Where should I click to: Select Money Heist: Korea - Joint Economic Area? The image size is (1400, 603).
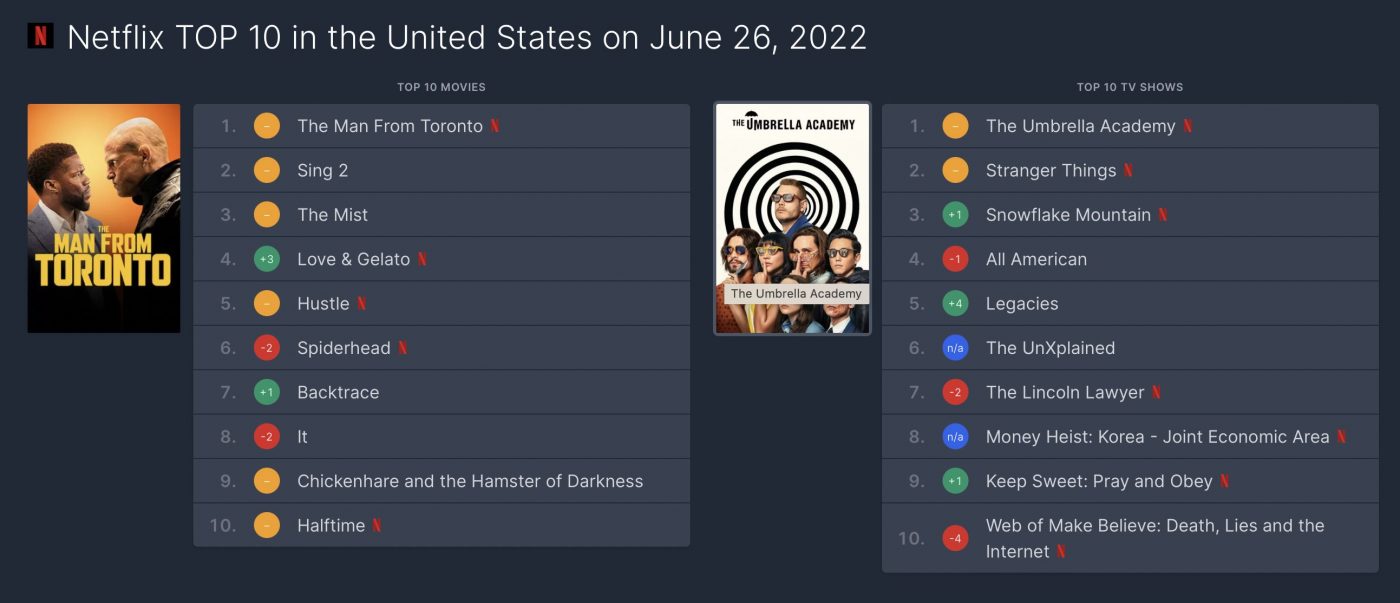[x=1130, y=437]
